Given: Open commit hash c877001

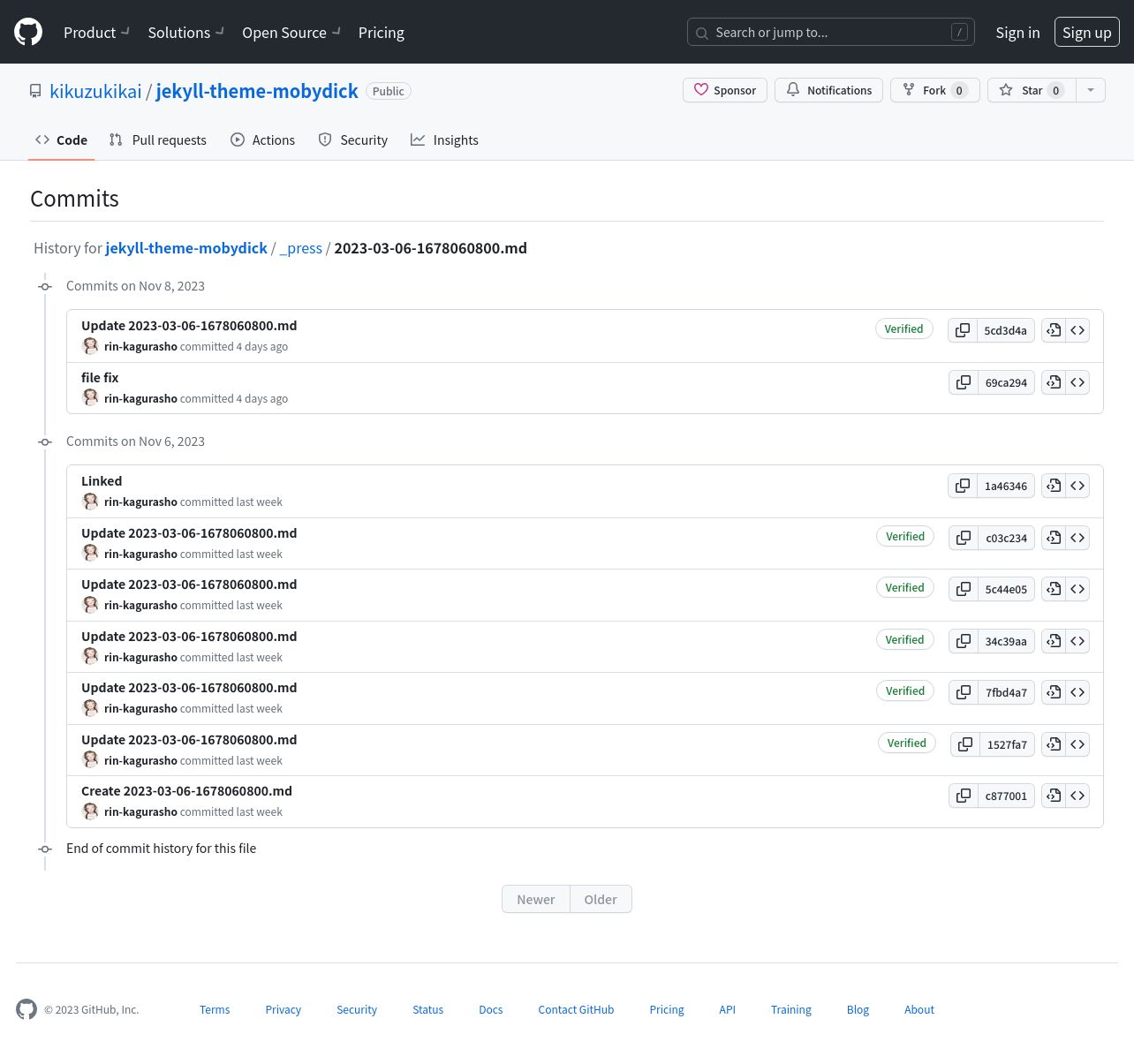Looking at the screenshot, I should [x=1006, y=796].
